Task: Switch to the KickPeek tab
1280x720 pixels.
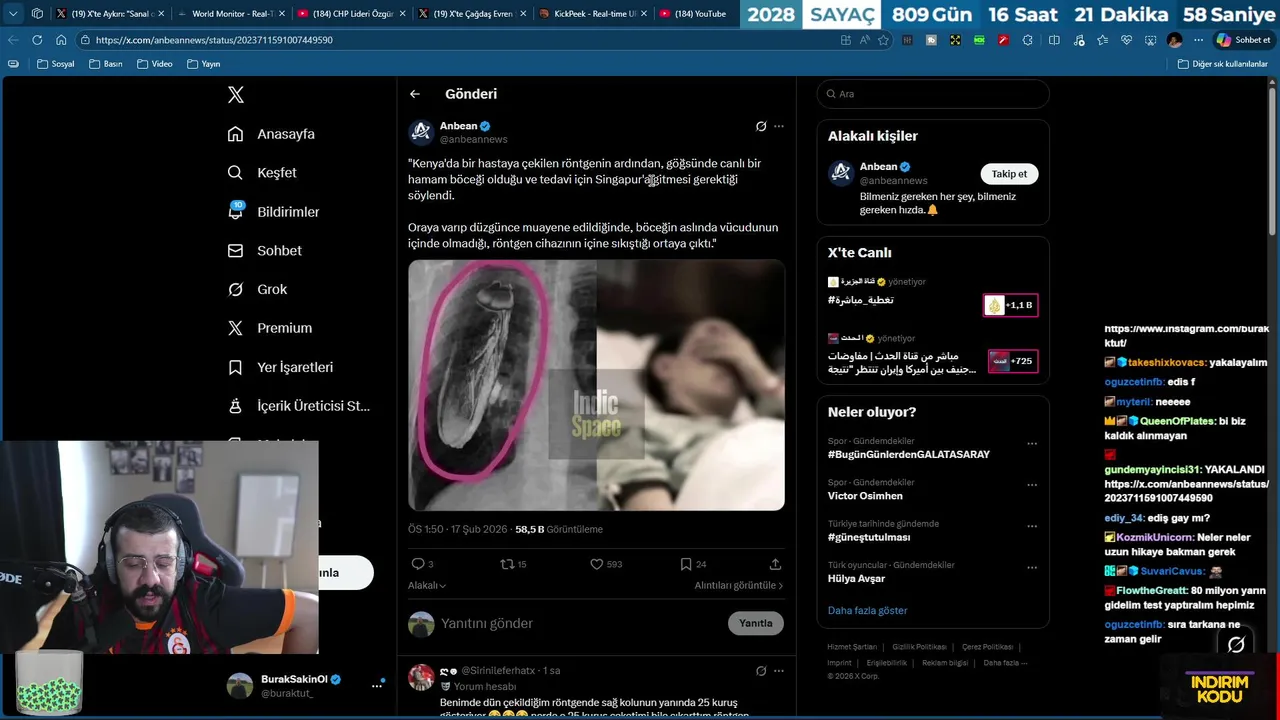Action: [591, 14]
